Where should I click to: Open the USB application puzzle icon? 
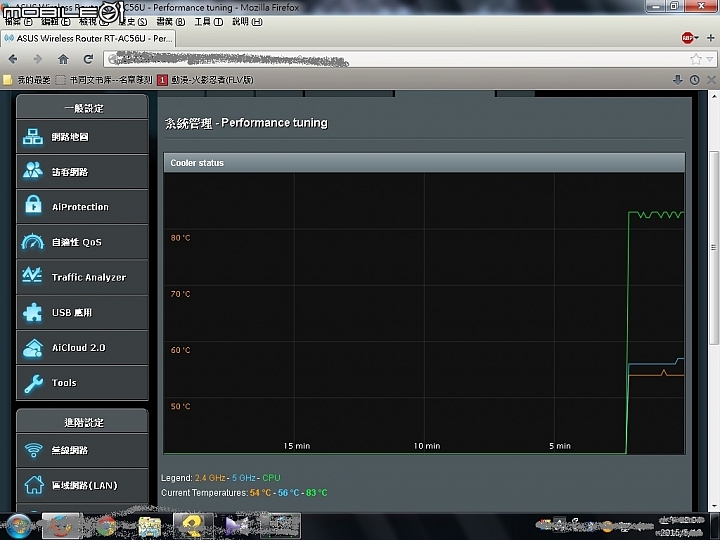pyautogui.click(x=33, y=312)
